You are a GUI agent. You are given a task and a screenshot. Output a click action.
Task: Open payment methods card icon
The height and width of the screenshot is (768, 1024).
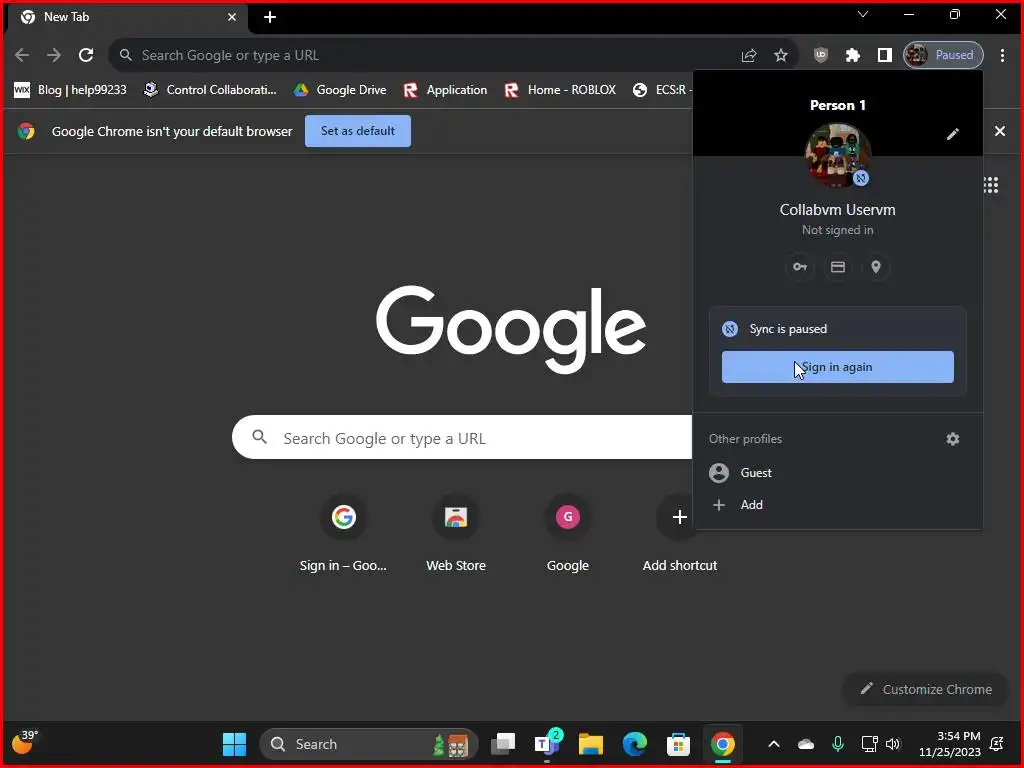tap(838, 267)
